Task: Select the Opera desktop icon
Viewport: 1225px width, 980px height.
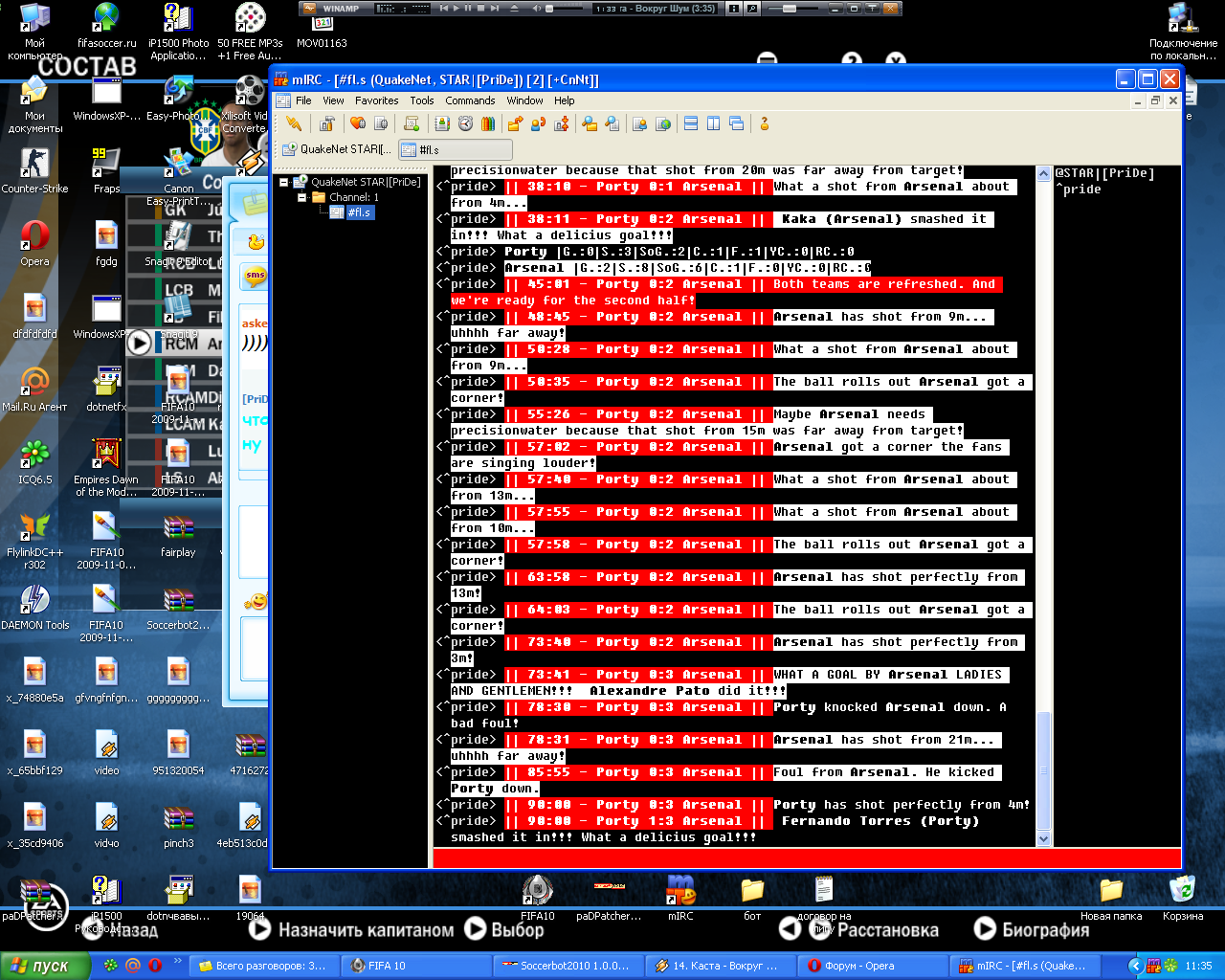Action: click(x=34, y=243)
